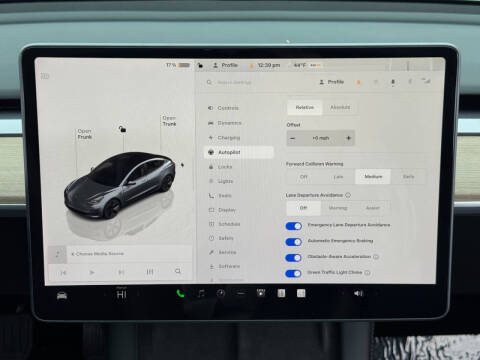
Task: Tap the media album art thumbnail
Action: (x=57, y=254)
